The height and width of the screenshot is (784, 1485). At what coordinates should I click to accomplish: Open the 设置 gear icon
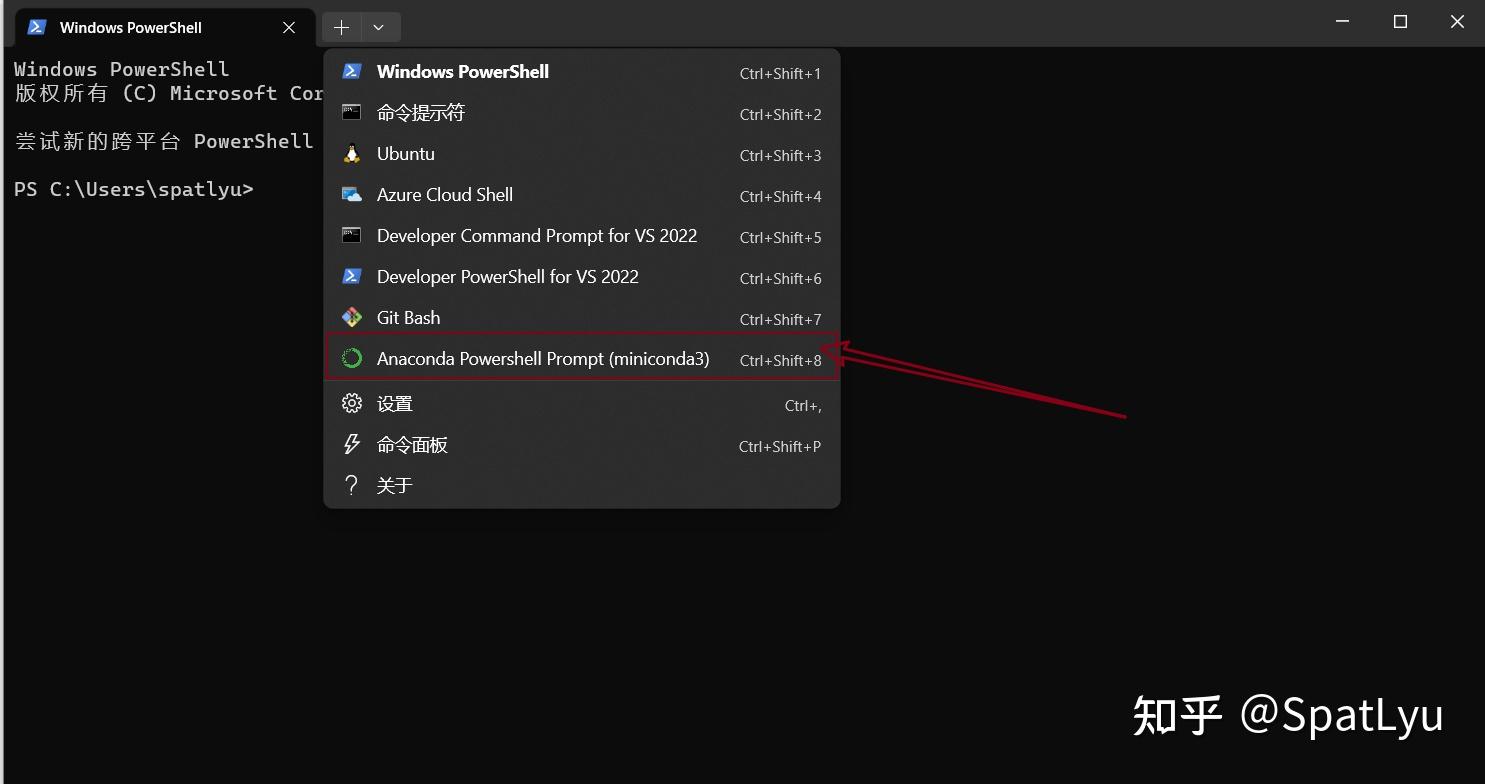pos(351,403)
